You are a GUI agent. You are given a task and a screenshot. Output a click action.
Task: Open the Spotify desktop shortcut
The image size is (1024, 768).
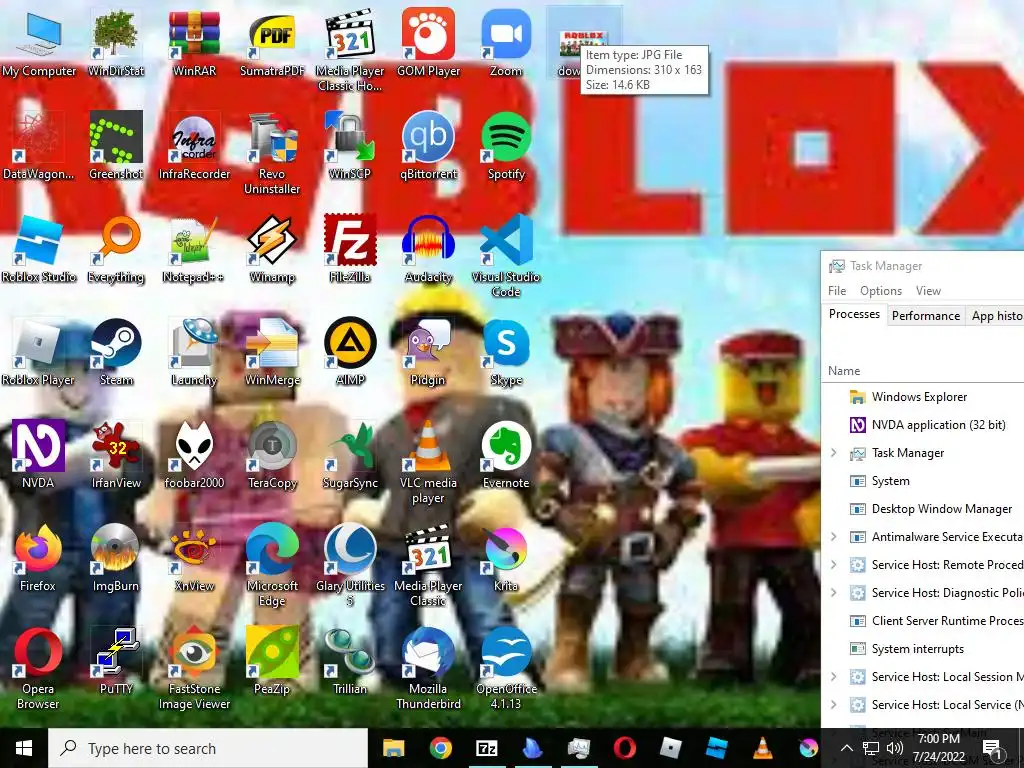pyautogui.click(x=506, y=146)
